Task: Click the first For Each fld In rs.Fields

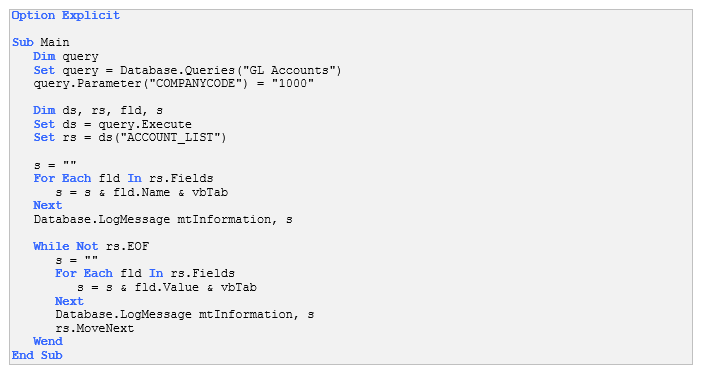Action: coord(123,178)
